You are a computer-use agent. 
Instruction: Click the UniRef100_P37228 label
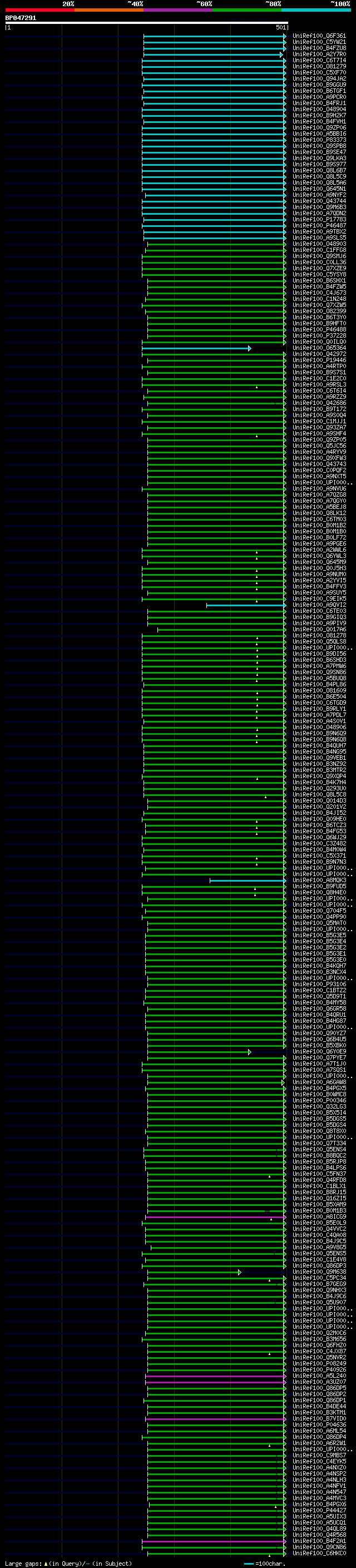[319, 336]
